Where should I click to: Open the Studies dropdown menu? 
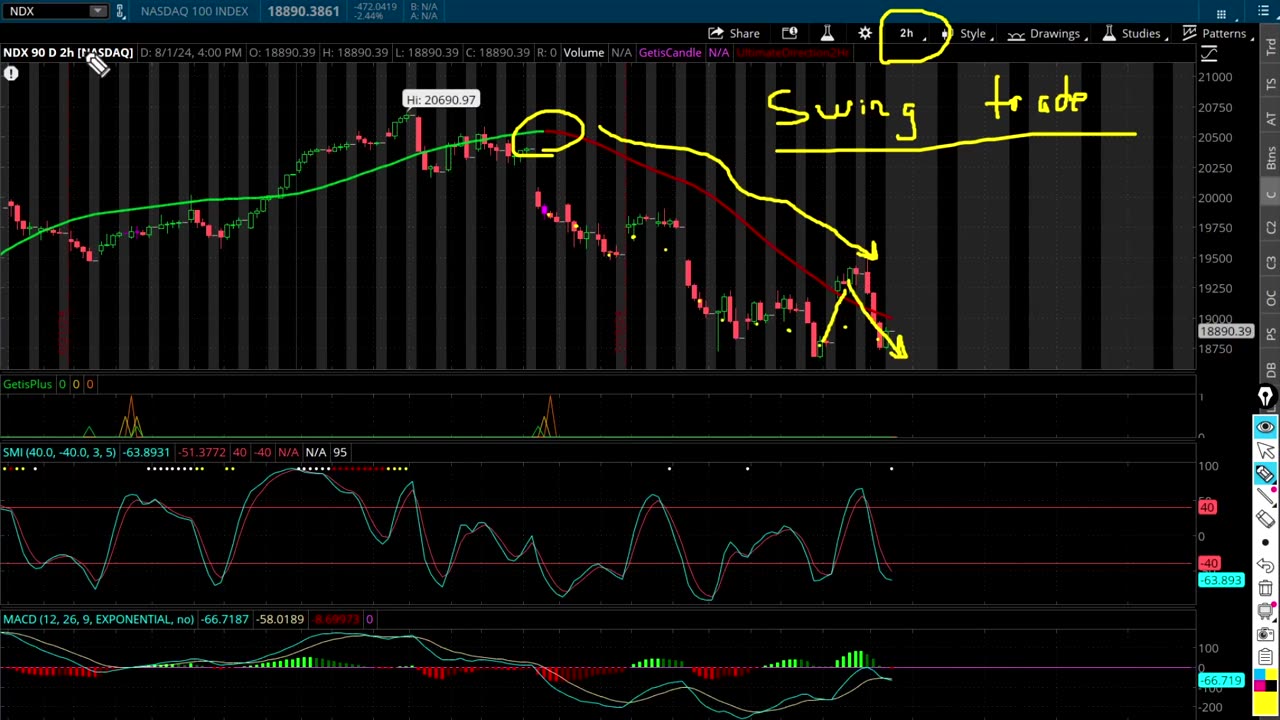1134,33
